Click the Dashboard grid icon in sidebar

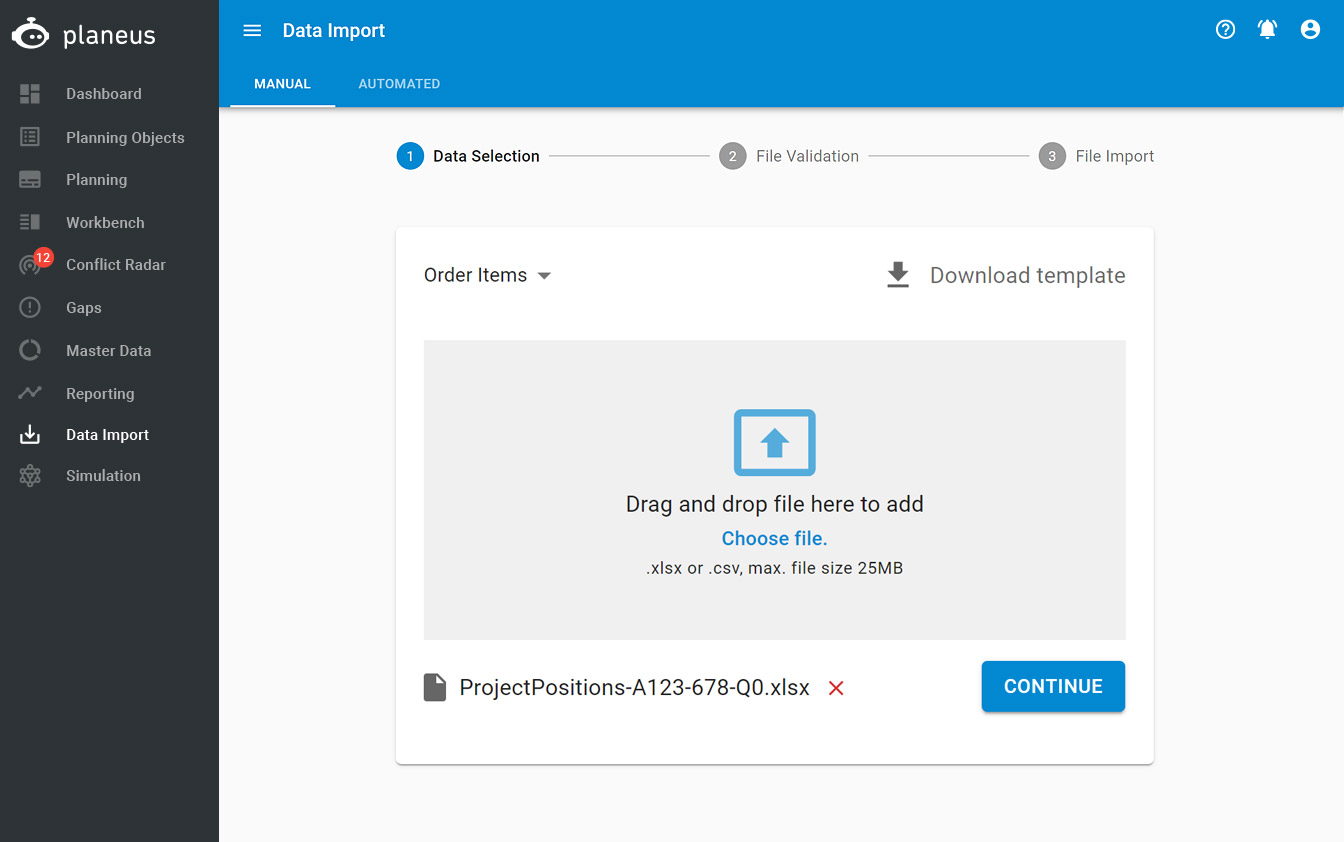pyautogui.click(x=30, y=94)
